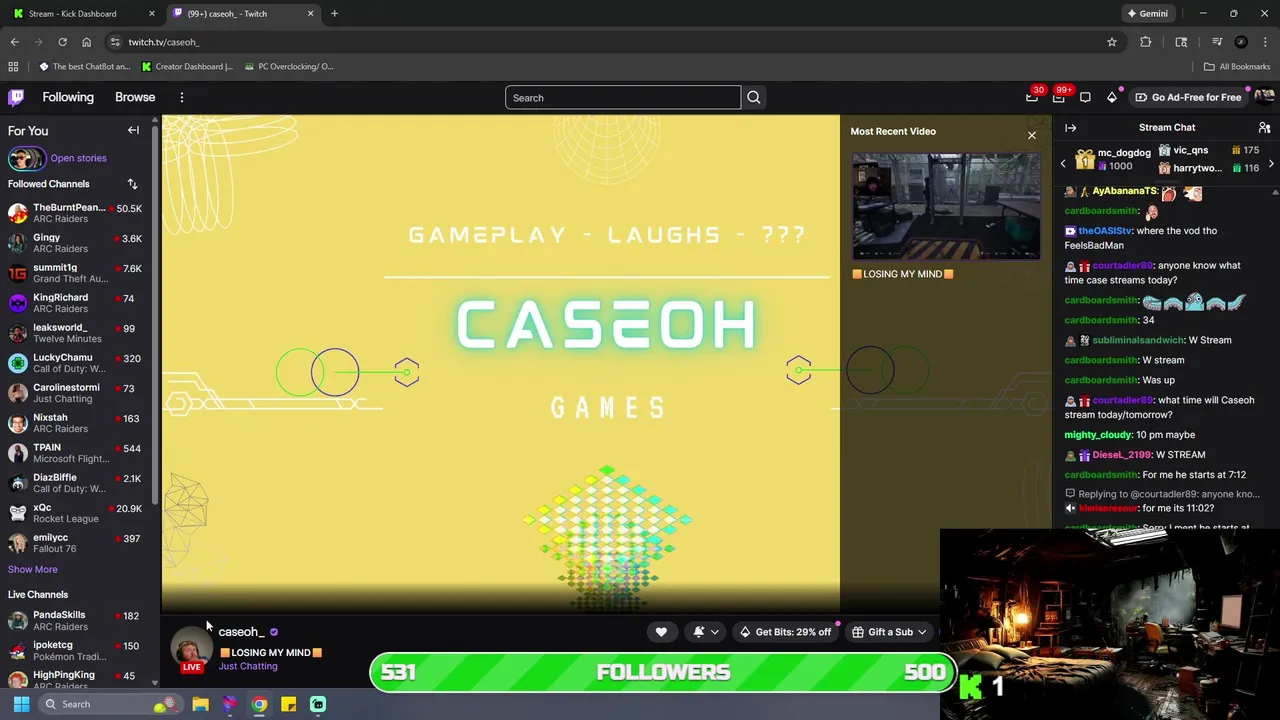Viewport: 1280px width, 720px height.
Task: Open TheBurntPeanut channel in sidebar
Action: [x=76, y=213]
